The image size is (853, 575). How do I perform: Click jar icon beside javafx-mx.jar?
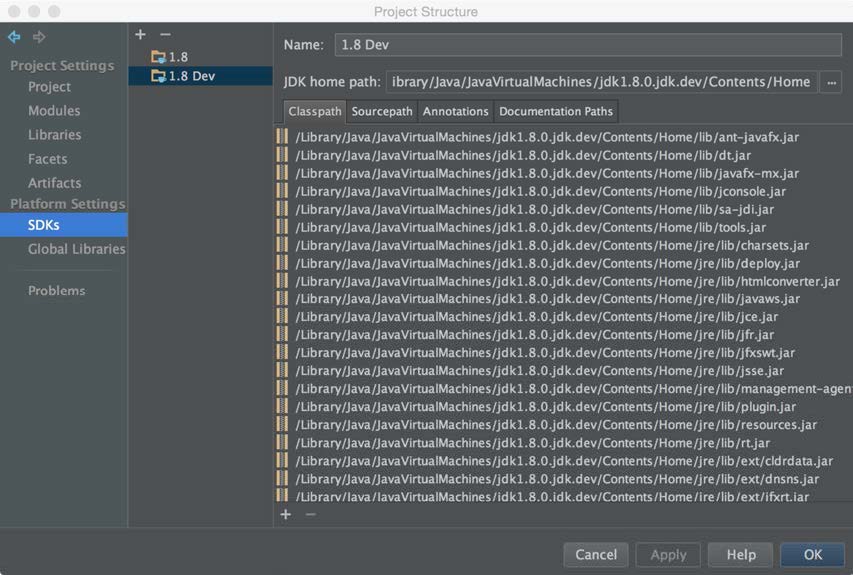[282, 173]
